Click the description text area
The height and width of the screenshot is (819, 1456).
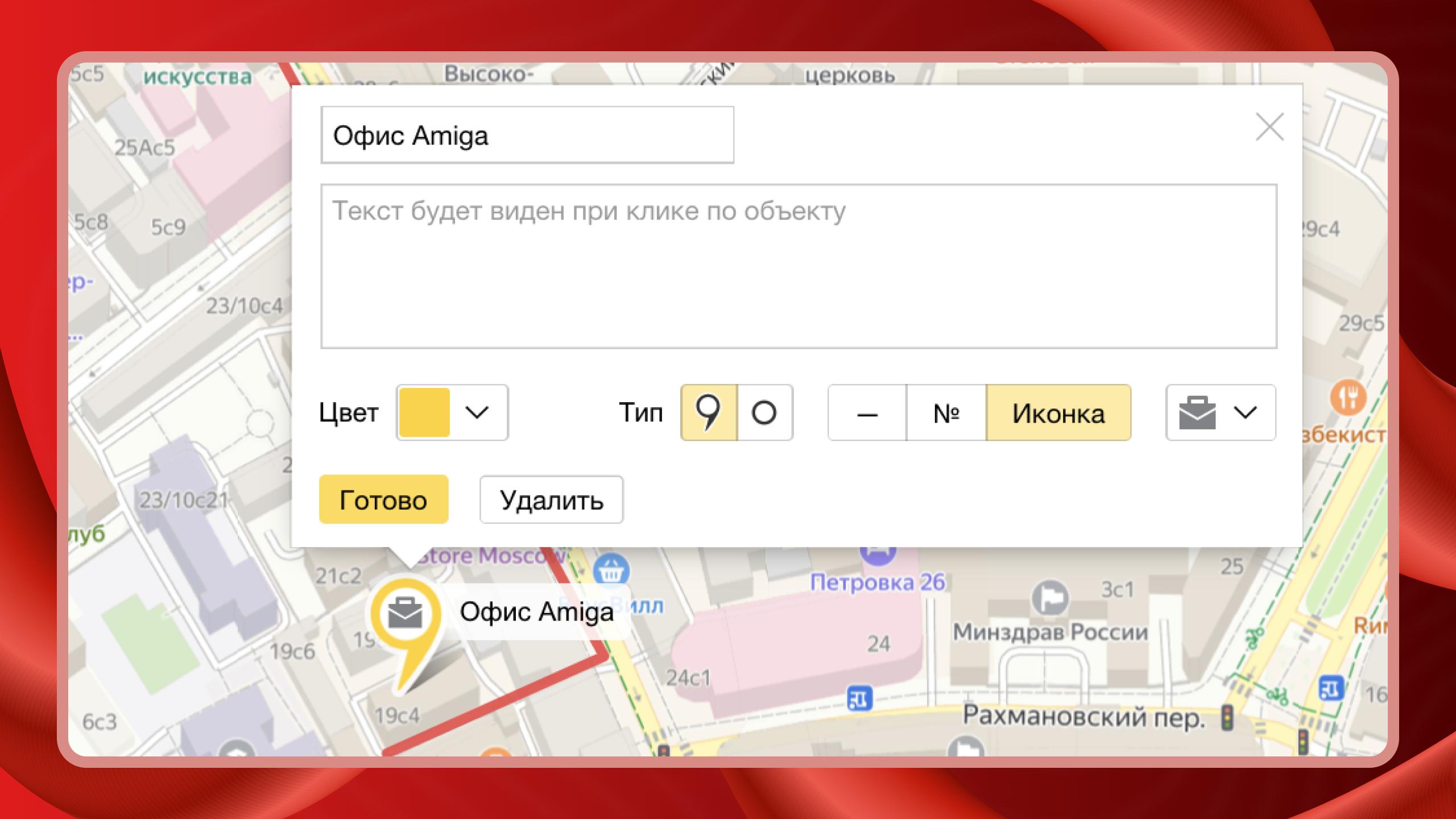pos(799,266)
